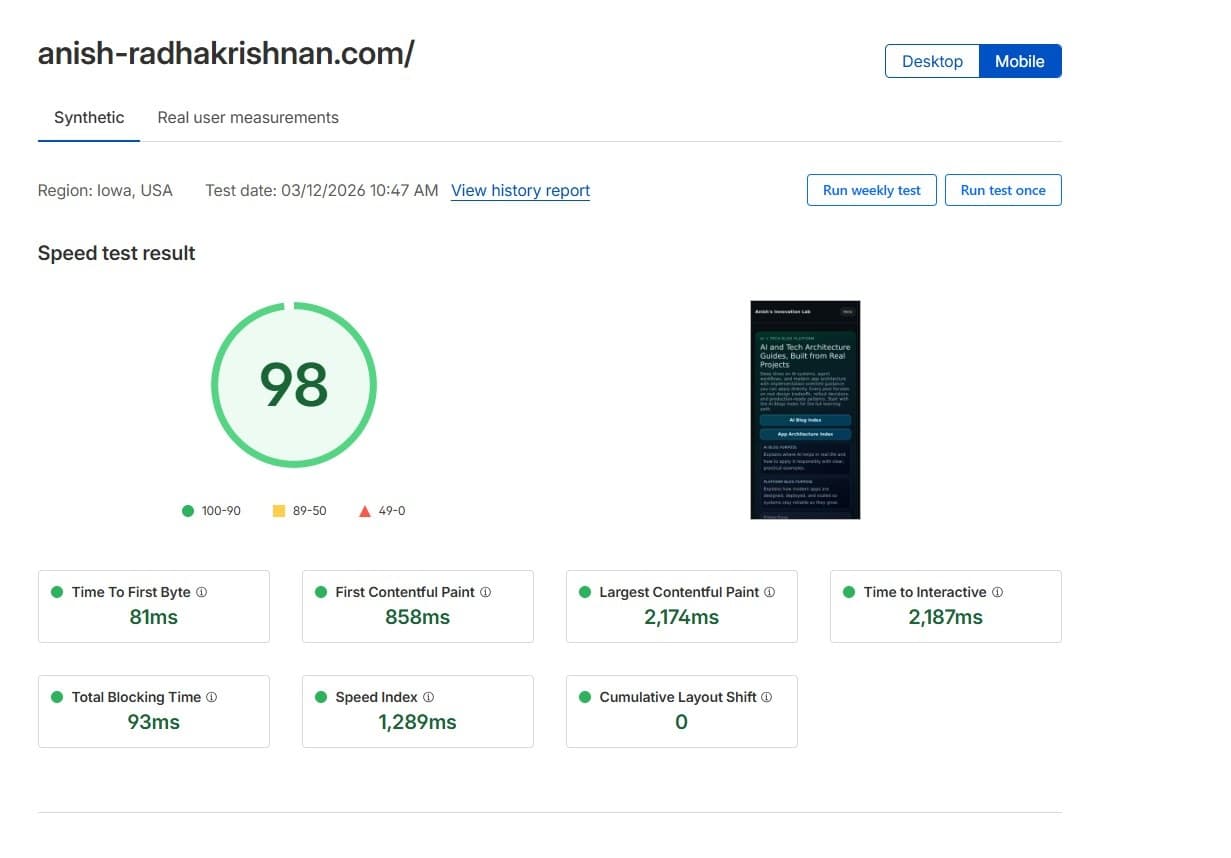Switch to Desktop view
Screen dimensions: 1231x858
coord(932,61)
